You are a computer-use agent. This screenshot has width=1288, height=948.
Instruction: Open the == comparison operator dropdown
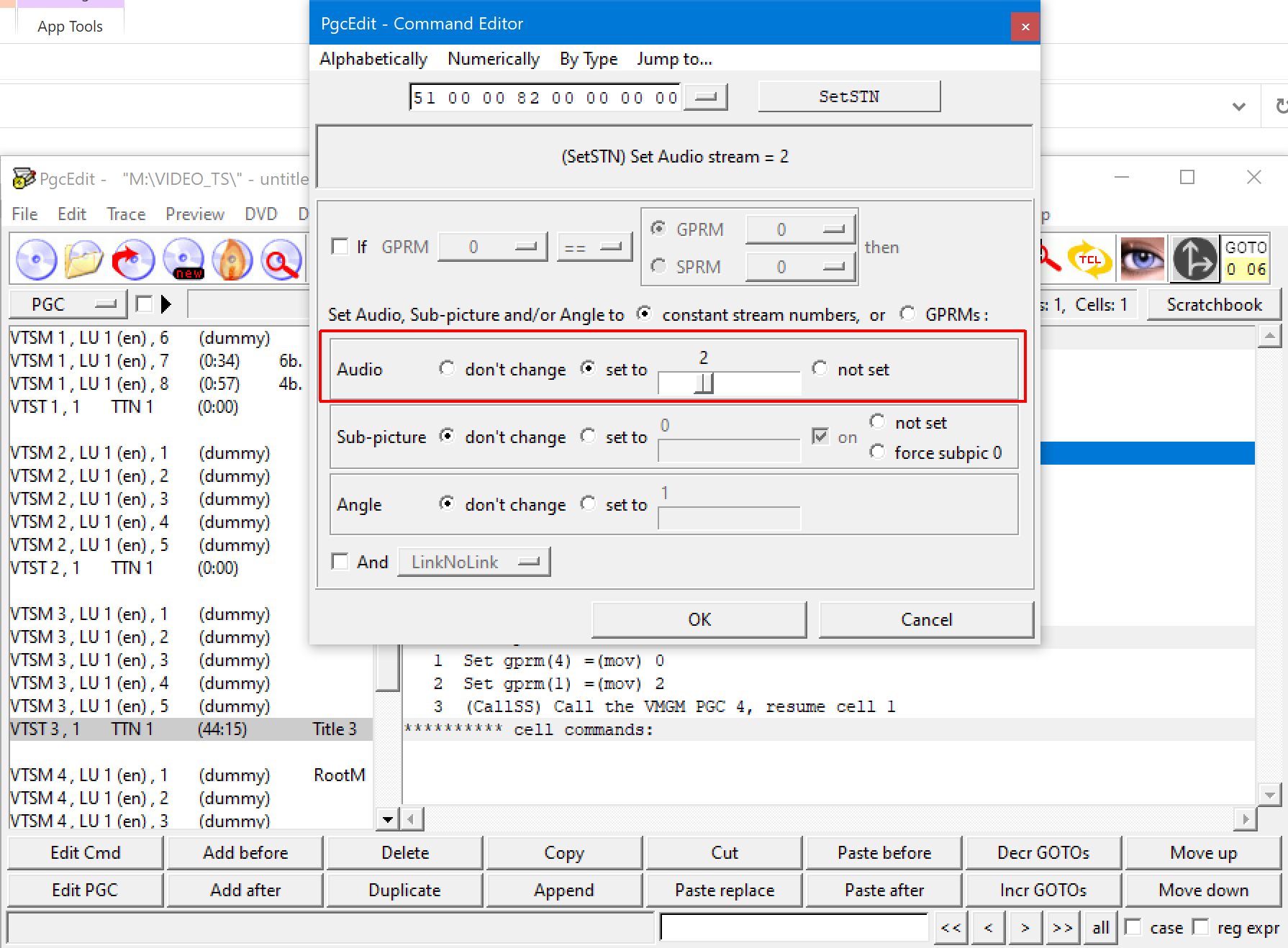point(594,247)
